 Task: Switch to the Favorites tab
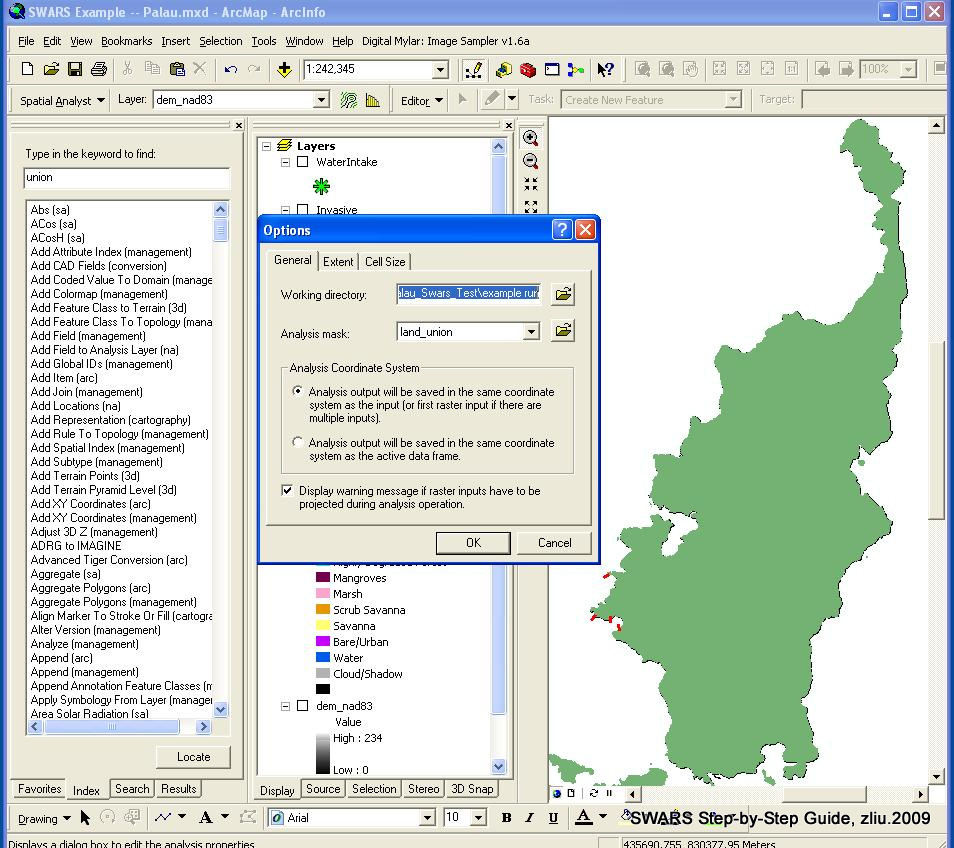[x=40, y=789]
